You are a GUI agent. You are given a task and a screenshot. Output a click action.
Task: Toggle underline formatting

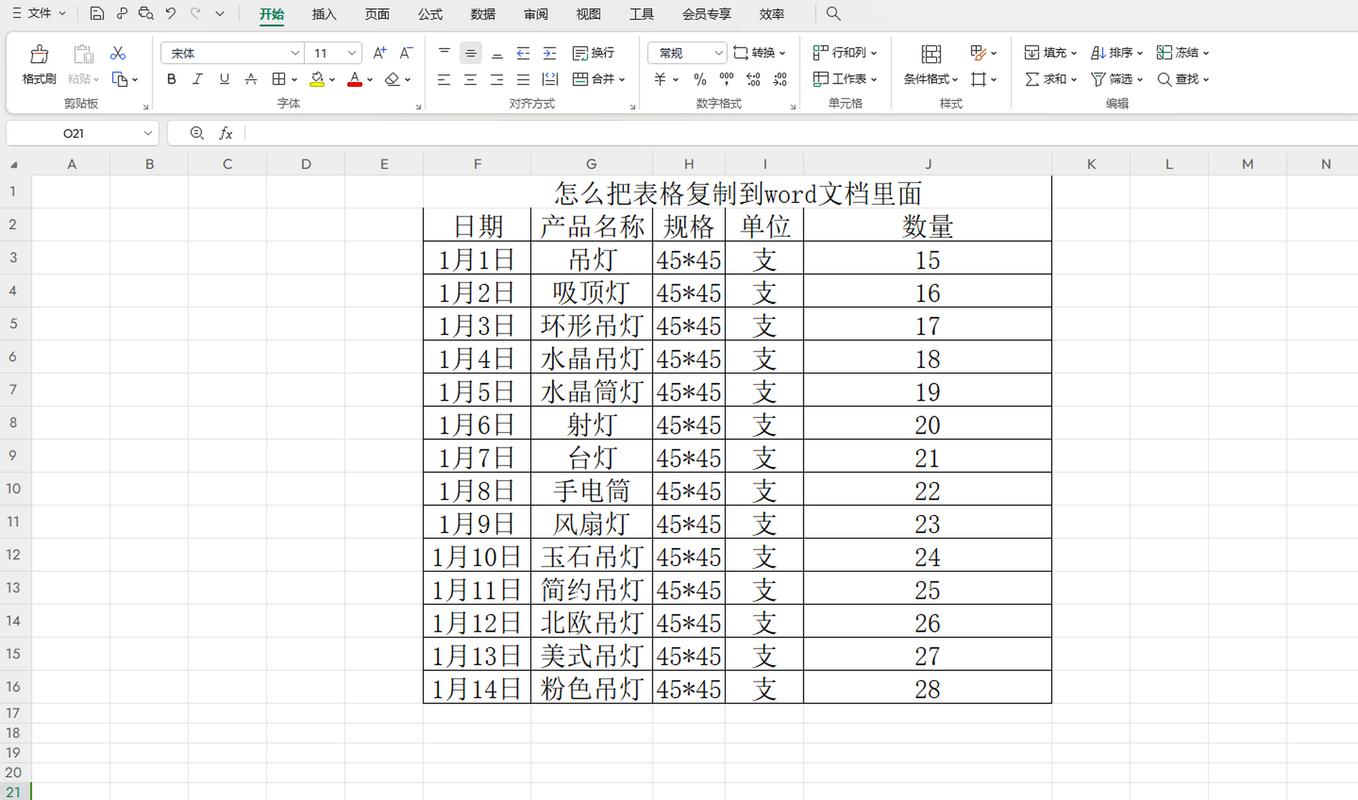click(224, 79)
